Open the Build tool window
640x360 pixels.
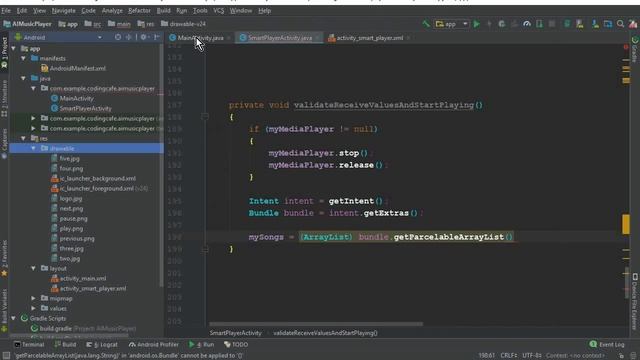65,344
